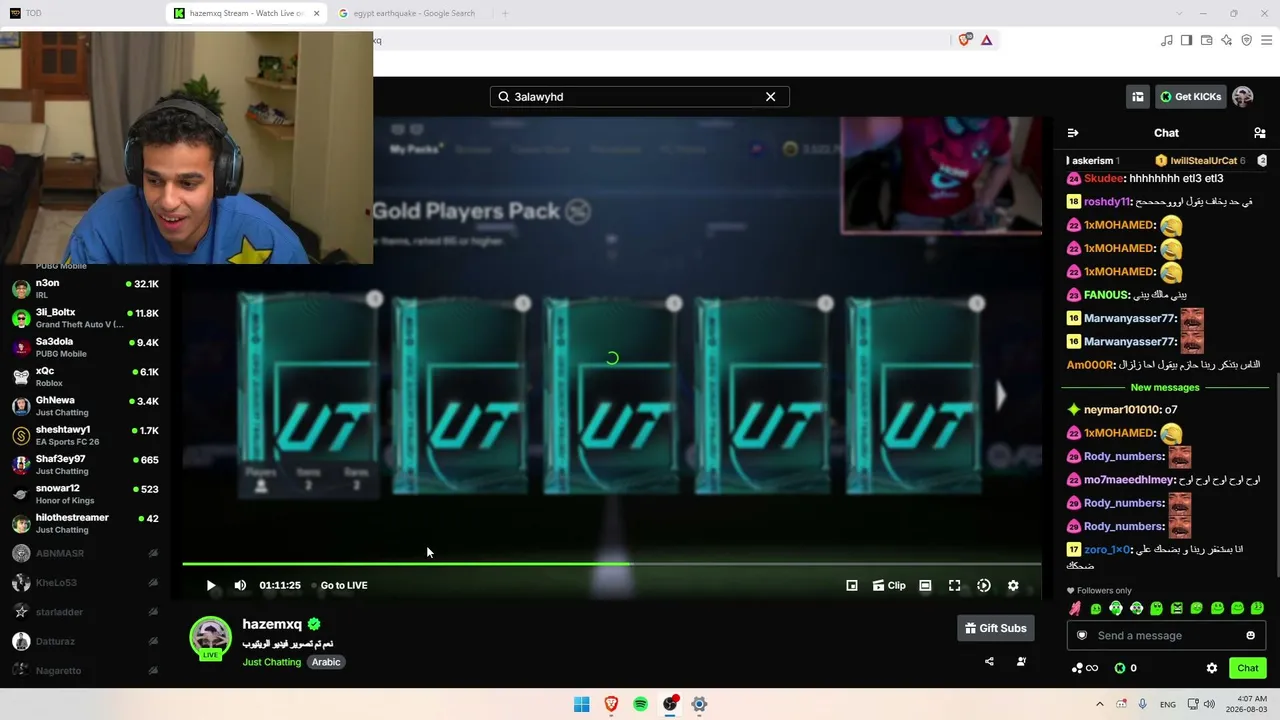Screen dimensions: 1280x720
Task: Clear the search field text
Action: pyautogui.click(x=770, y=97)
